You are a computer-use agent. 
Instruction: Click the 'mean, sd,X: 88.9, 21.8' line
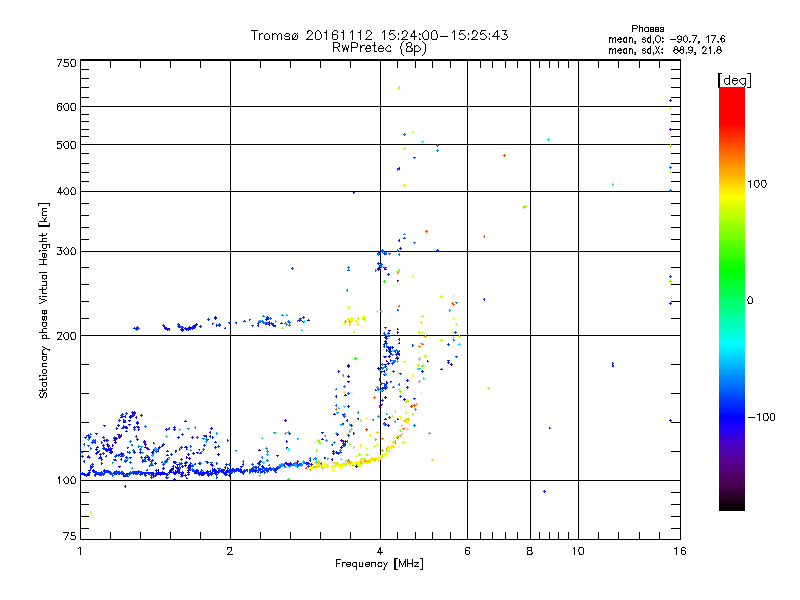click(665, 50)
